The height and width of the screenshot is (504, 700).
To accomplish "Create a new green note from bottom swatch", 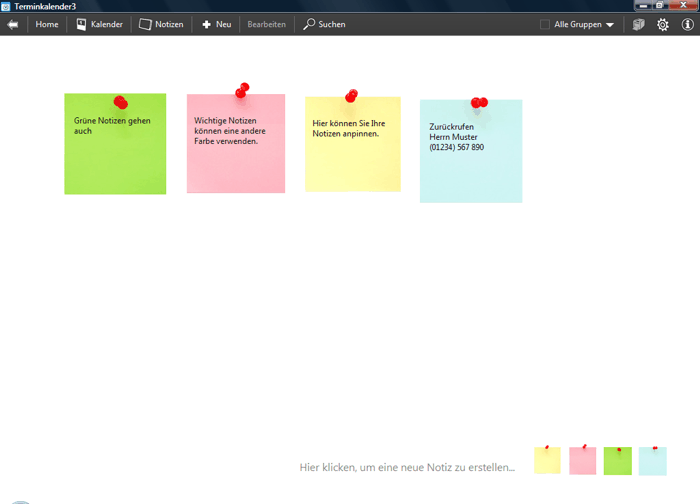I will 617,460.
